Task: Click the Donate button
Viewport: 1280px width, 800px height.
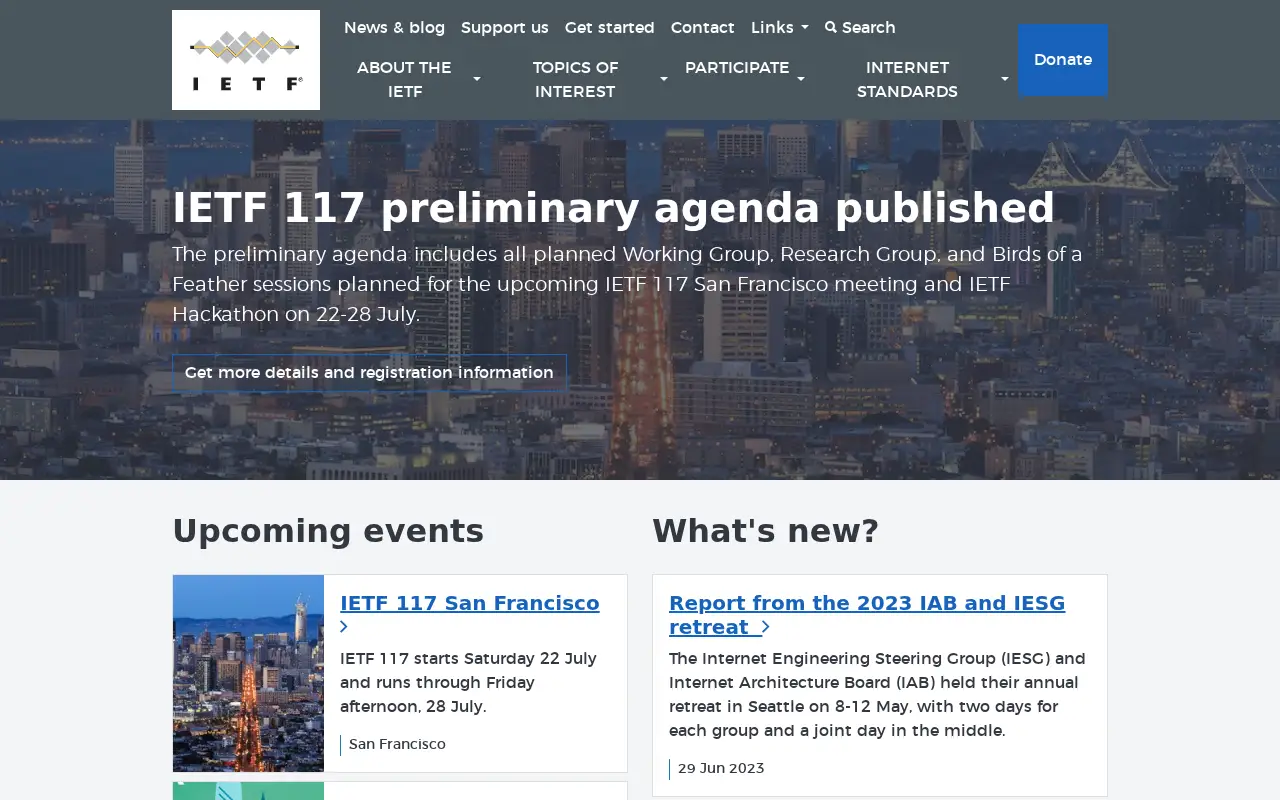Action: [1063, 60]
